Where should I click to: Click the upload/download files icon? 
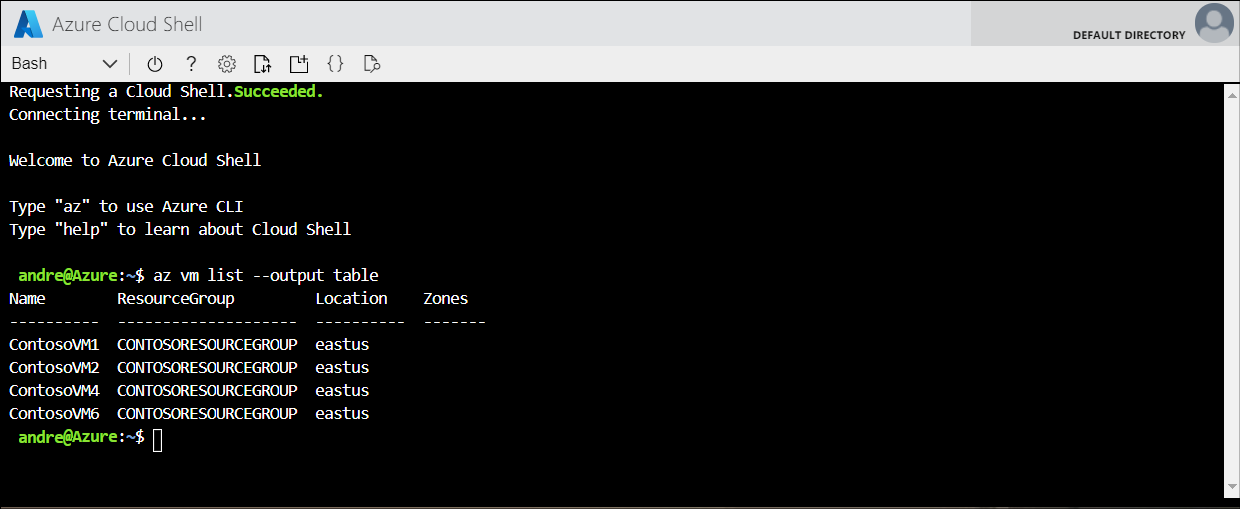[263, 64]
